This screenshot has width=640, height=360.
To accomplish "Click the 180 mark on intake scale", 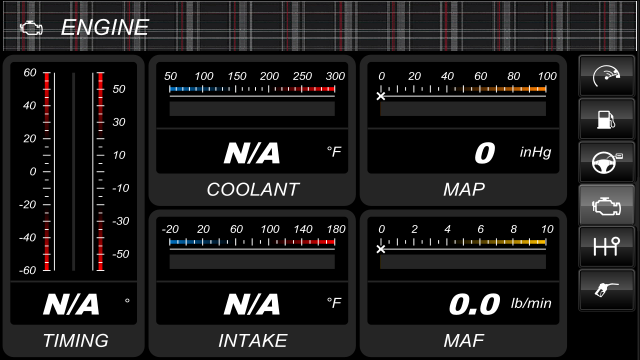I will (336, 229).
